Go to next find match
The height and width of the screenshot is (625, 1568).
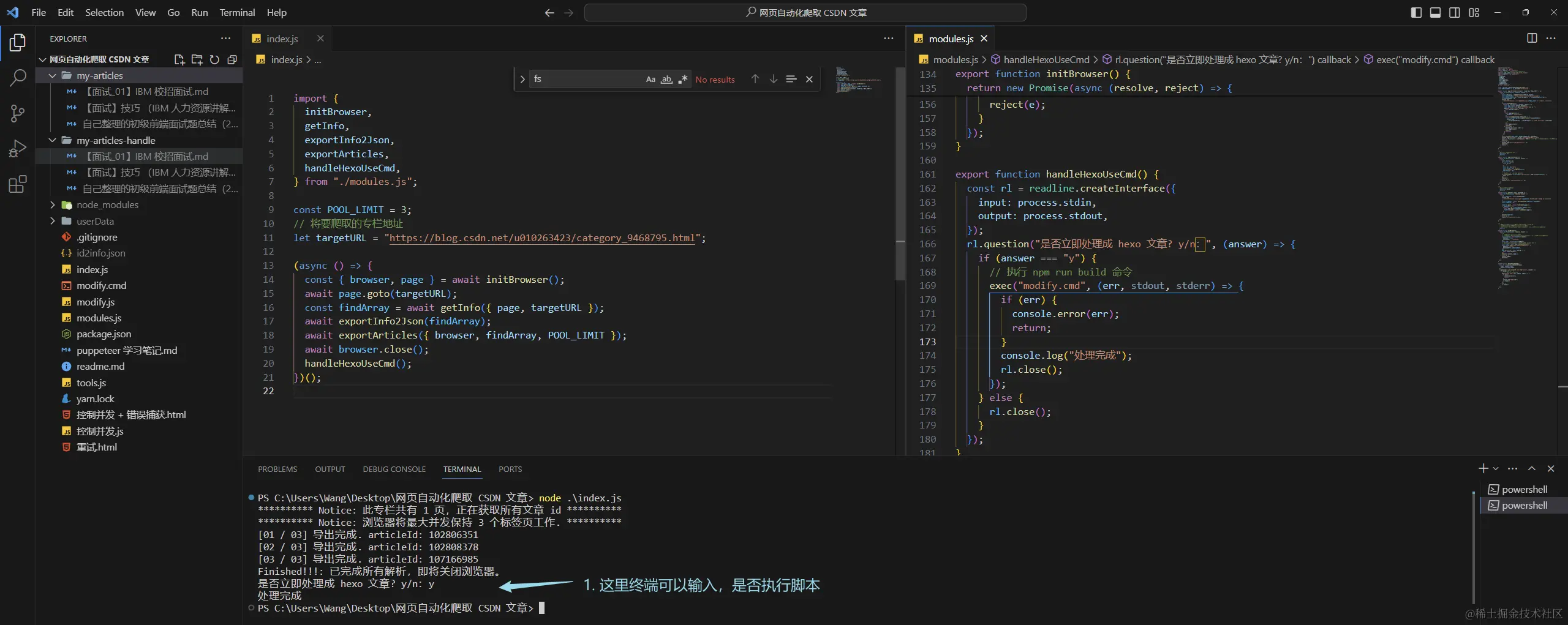point(774,79)
